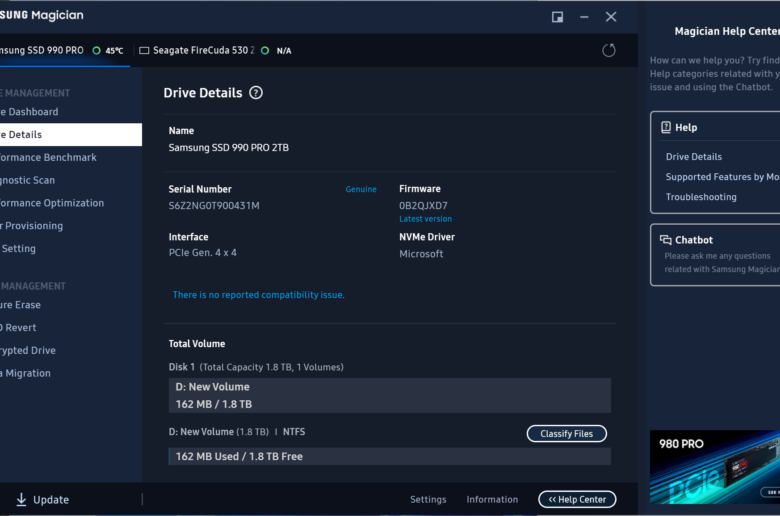Open Performance Benchmark in the sidebar
Viewport: 780px width, 516px height.
point(71,157)
